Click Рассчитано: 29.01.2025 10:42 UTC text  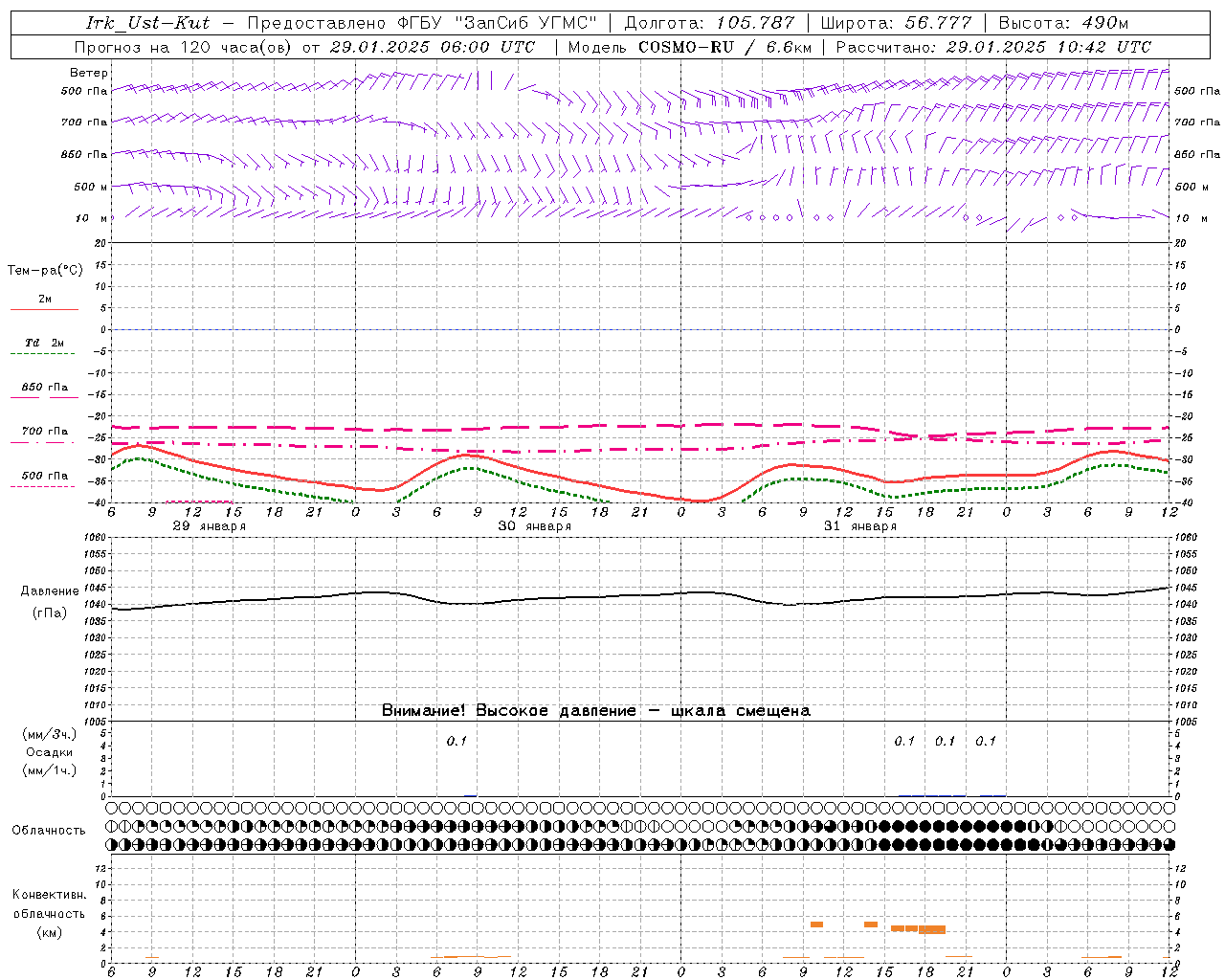tap(993, 47)
